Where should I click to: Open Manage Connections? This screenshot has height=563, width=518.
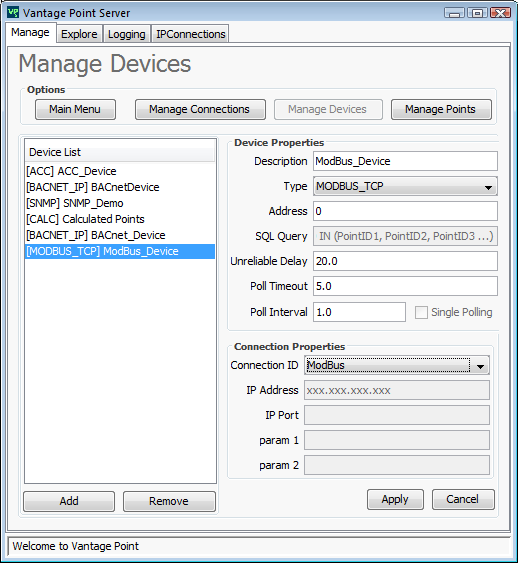(x=200, y=109)
